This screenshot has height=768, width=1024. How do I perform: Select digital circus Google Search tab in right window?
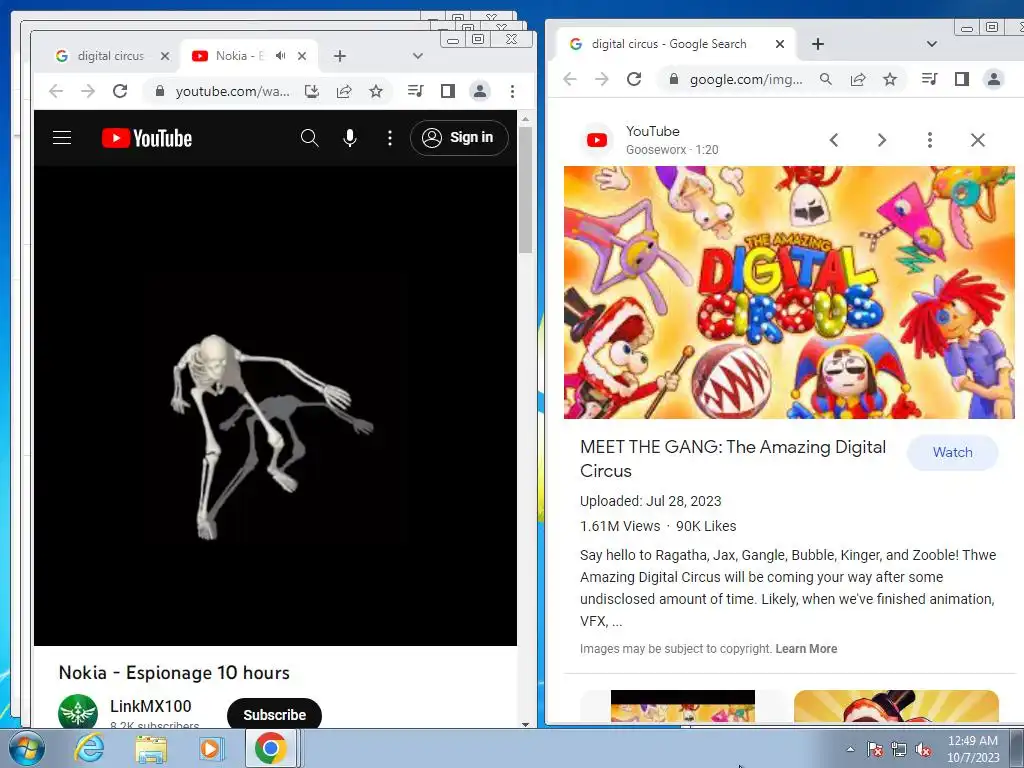669,44
